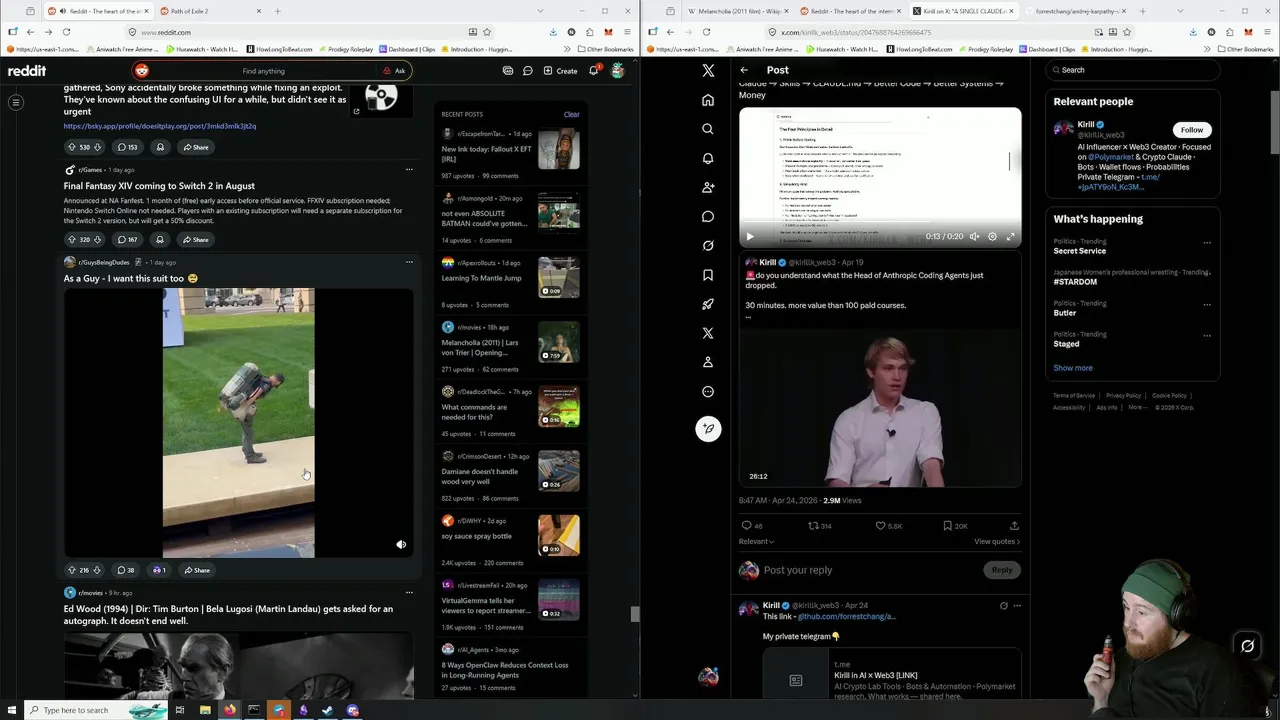
Task: Open Grok icon in X sidebar
Action: (x=708, y=246)
